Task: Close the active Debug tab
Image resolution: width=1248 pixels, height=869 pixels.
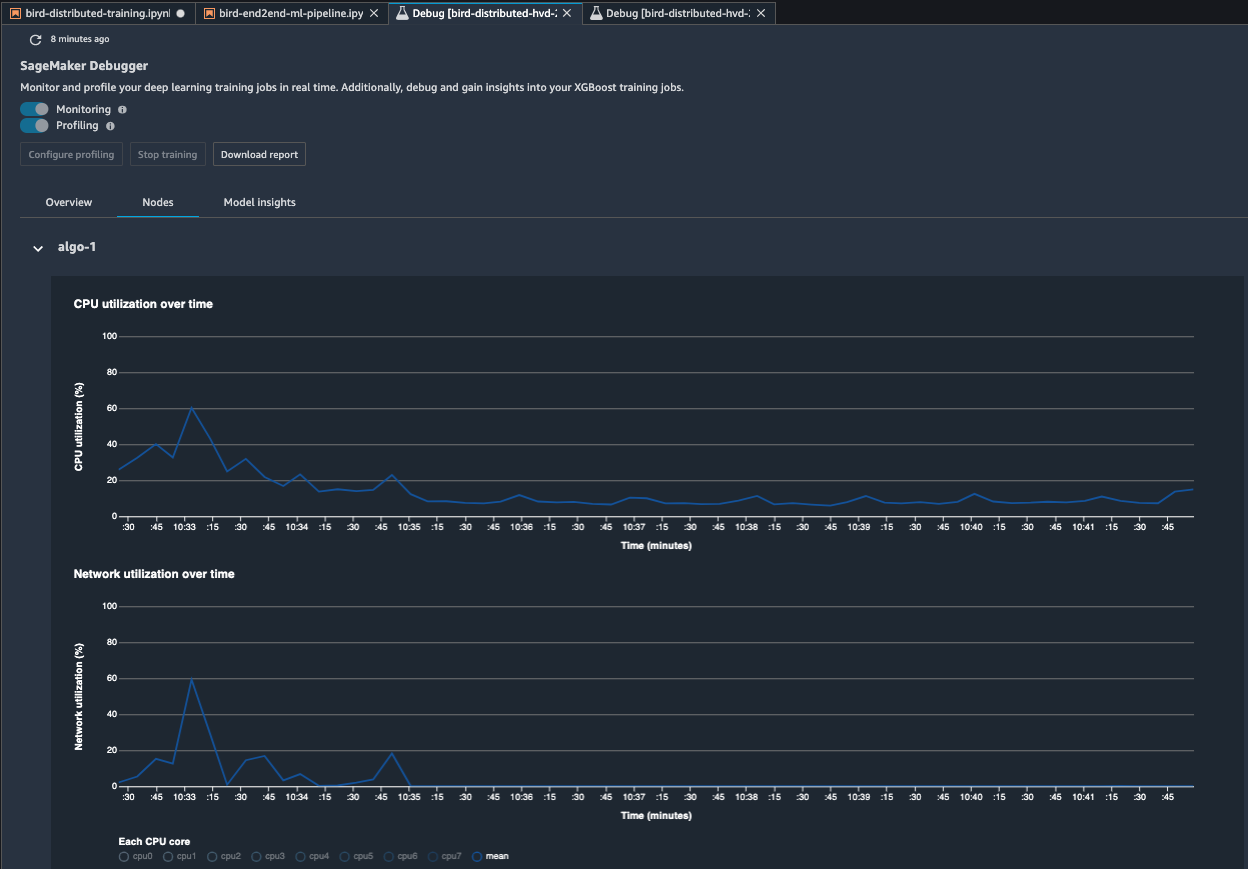Action: (567, 13)
